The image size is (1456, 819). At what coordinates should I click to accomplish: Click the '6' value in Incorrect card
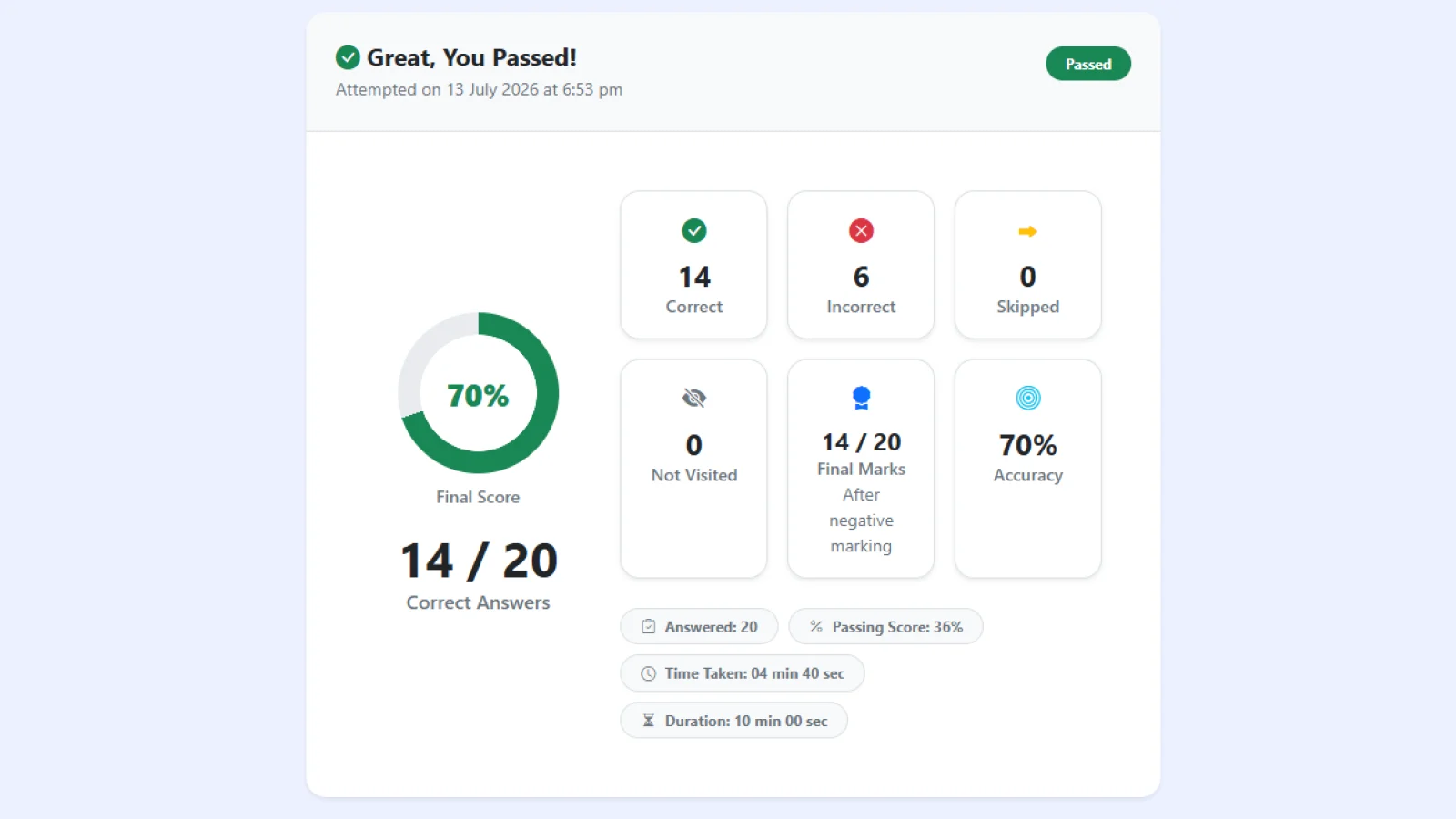[x=861, y=277]
